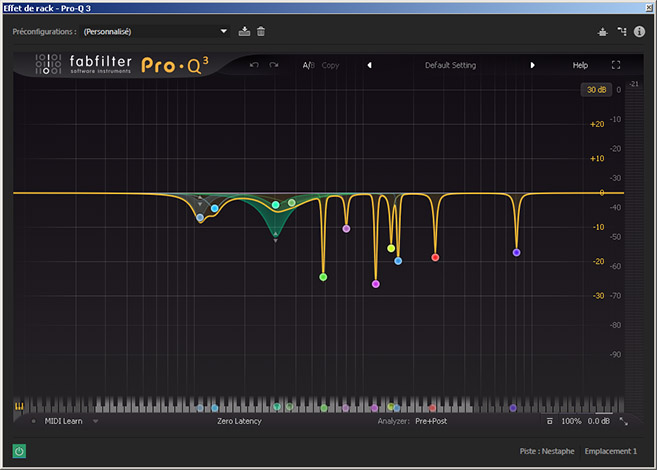Select the yellow-green EQ band node

point(391,248)
